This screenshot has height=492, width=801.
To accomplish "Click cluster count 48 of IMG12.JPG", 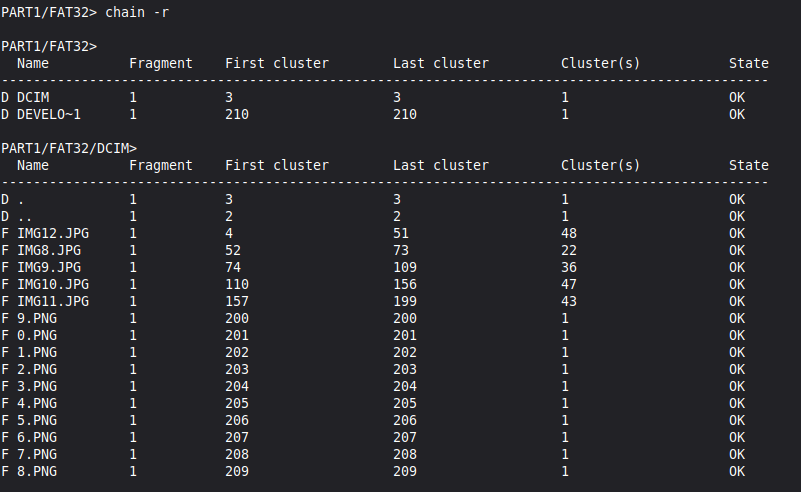I will click(569, 233).
